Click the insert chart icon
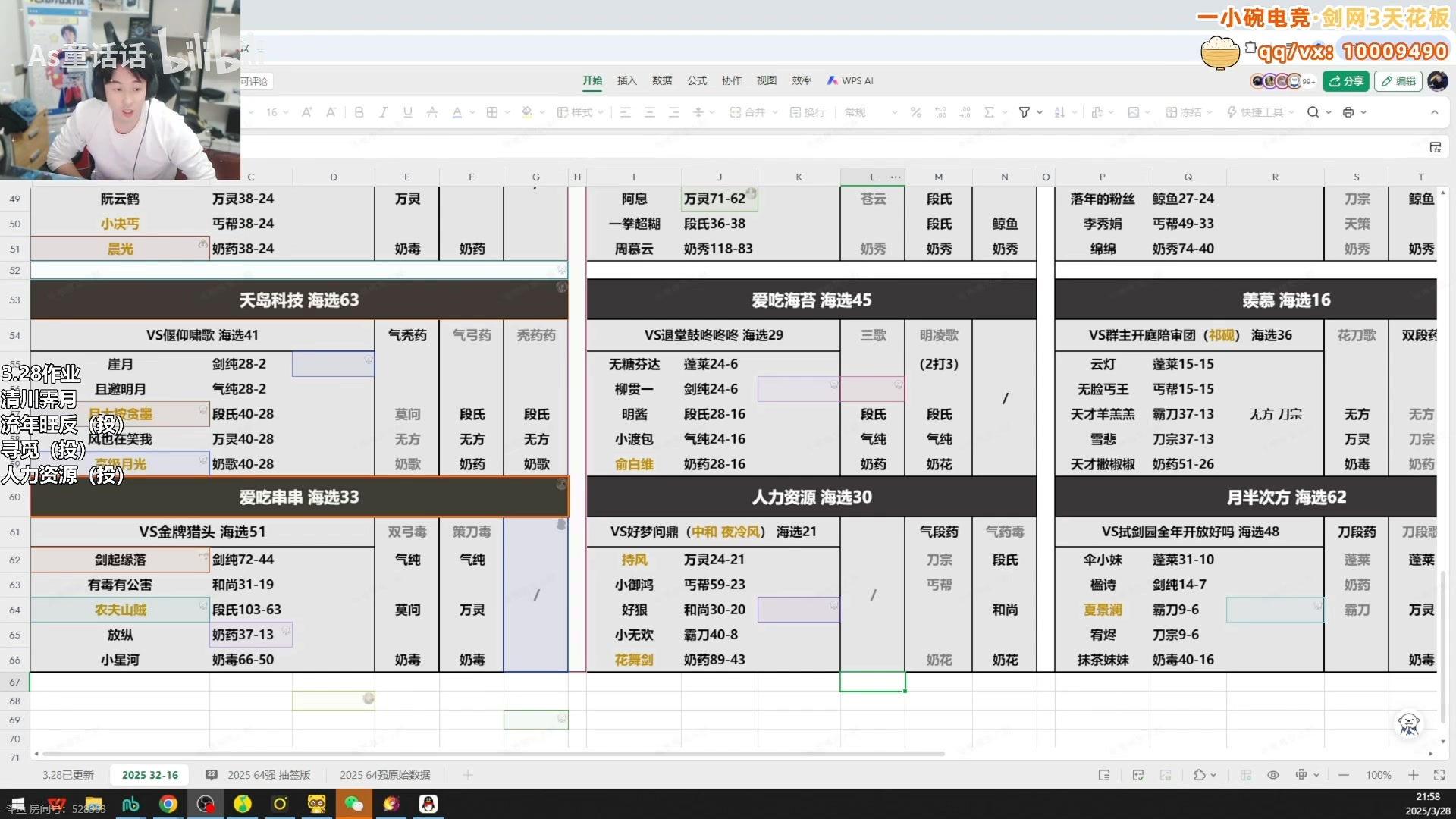1456x819 pixels. coord(1097,112)
